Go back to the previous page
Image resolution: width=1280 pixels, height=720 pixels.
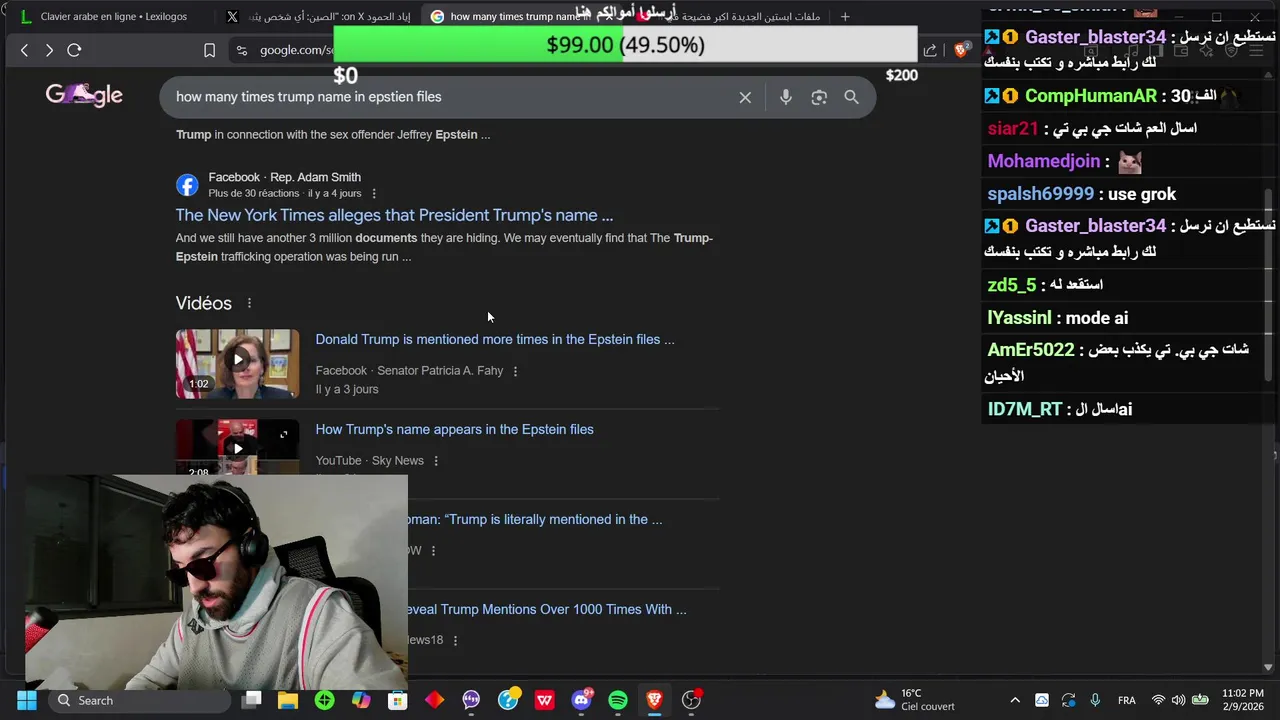tap(24, 50)
